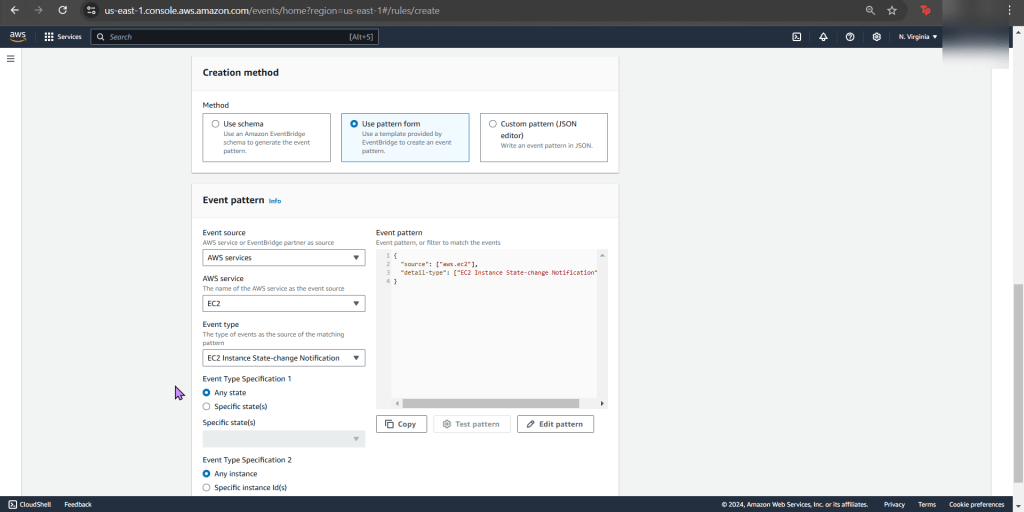The height and width of the screenshot is (512, 1024).
Task: Select Custom pattern (JSON editor) option
Action: [493, 124]
